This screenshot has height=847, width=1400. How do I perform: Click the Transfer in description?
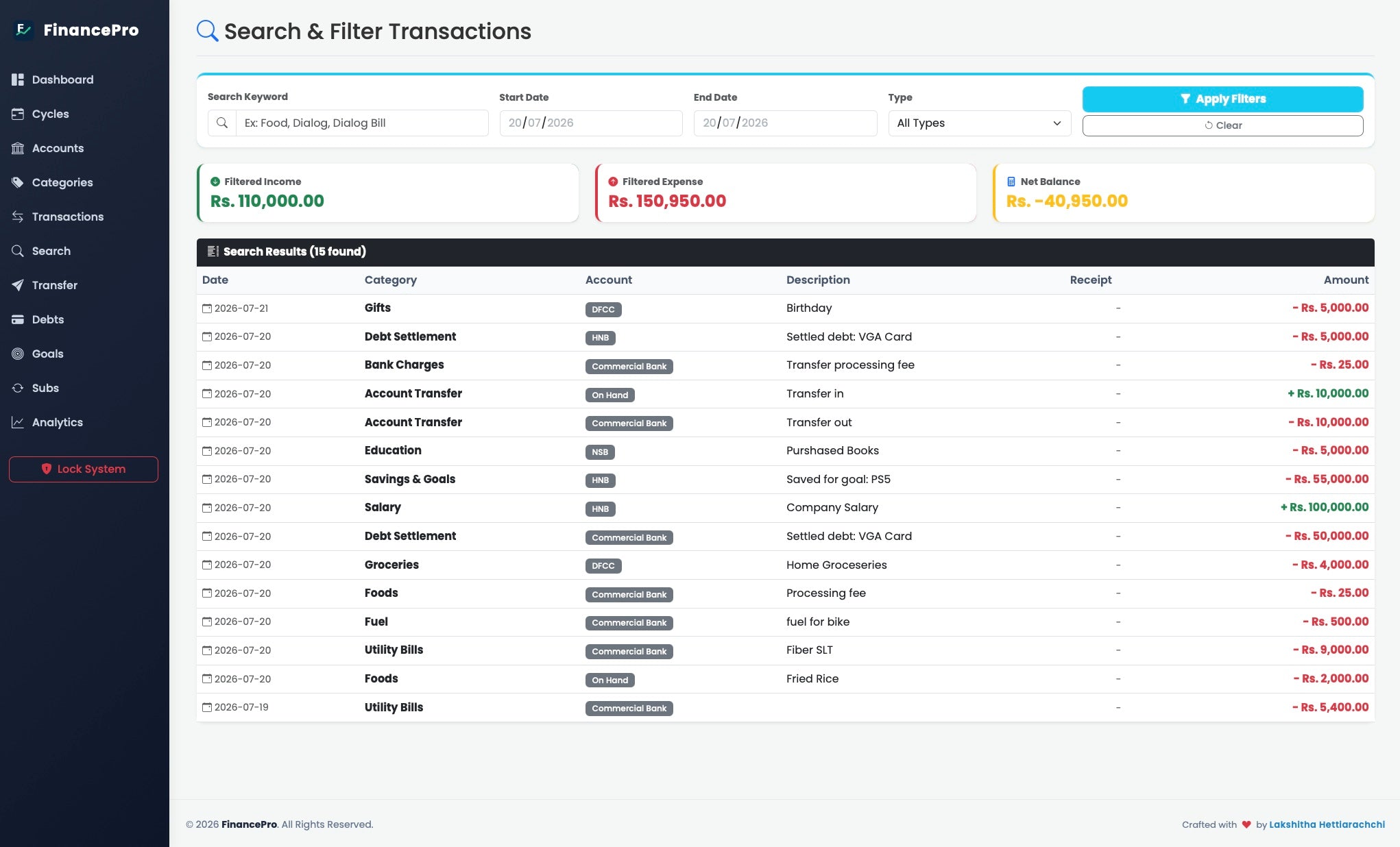tap(814, 393)
